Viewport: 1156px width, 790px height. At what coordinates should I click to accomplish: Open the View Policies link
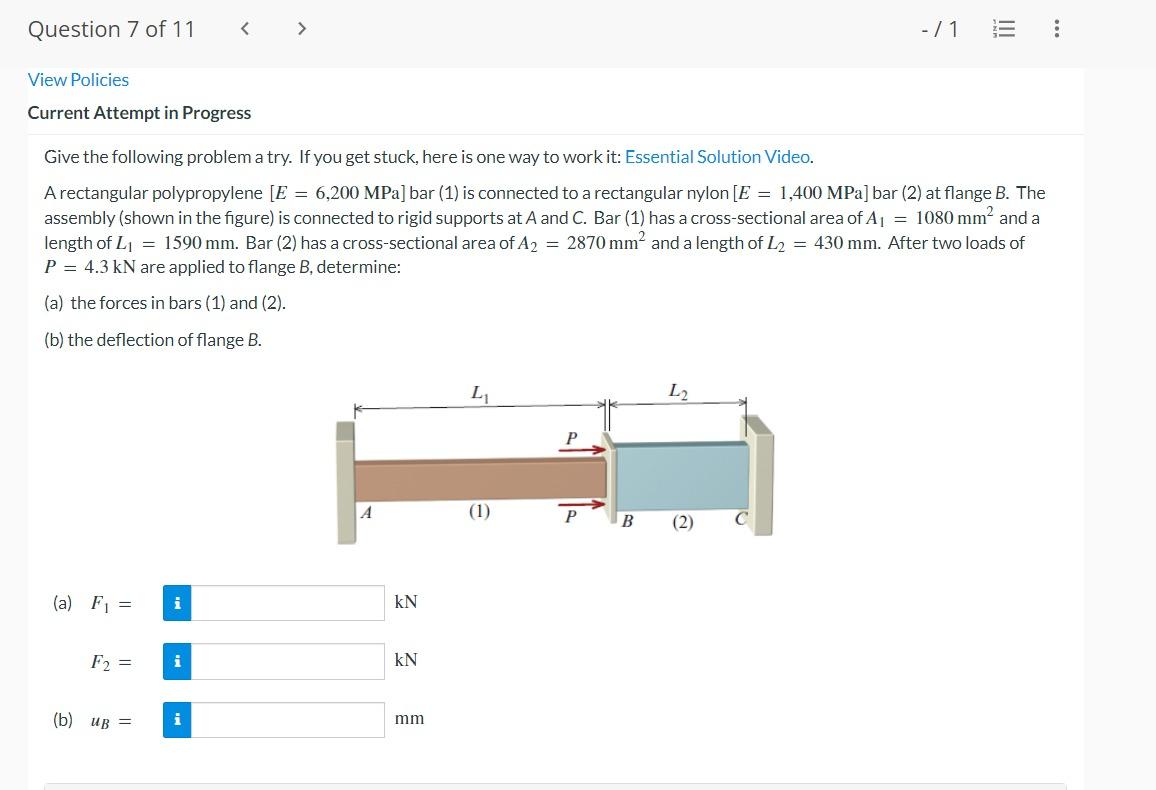[x=78, y=80]
